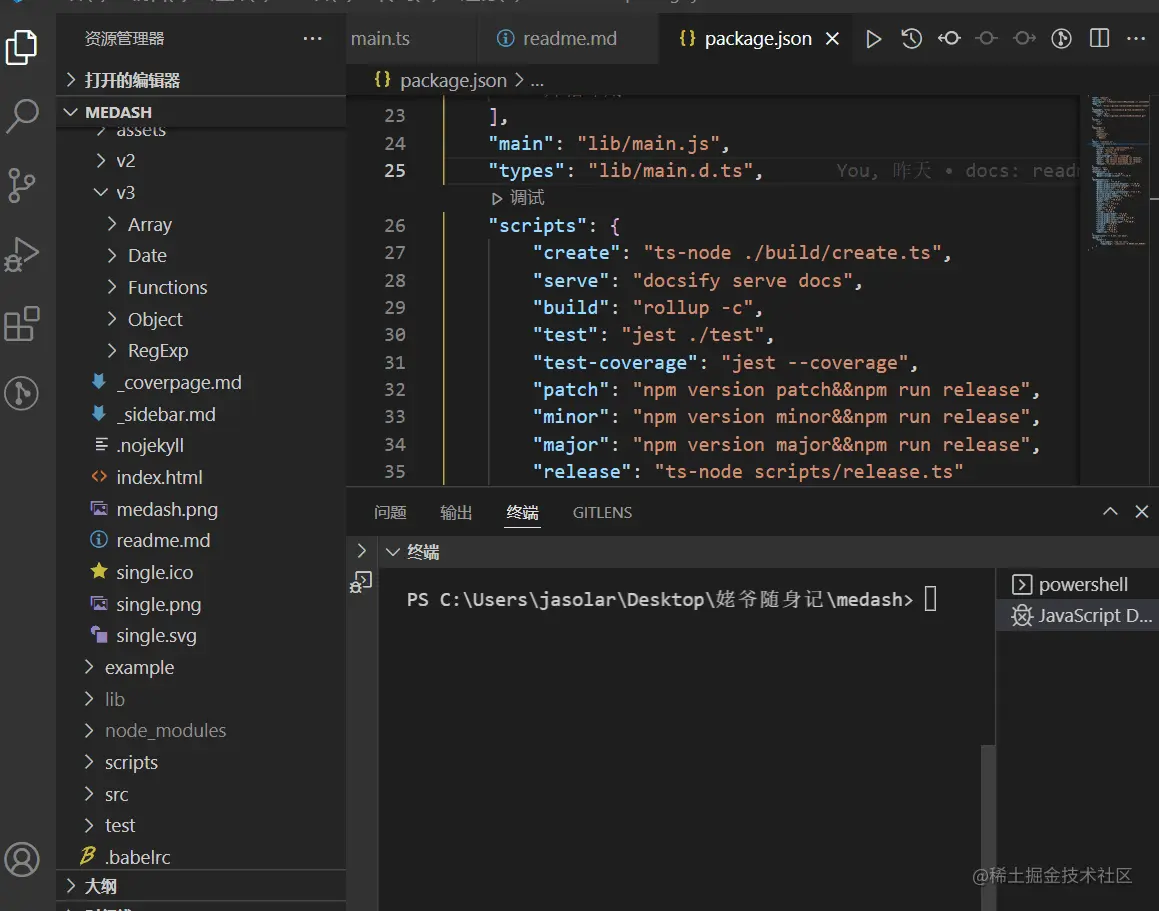Maximize the terminal panel with the chevron-up
This screenshot has height=911, width=1159.
(x=1110, y=512)
